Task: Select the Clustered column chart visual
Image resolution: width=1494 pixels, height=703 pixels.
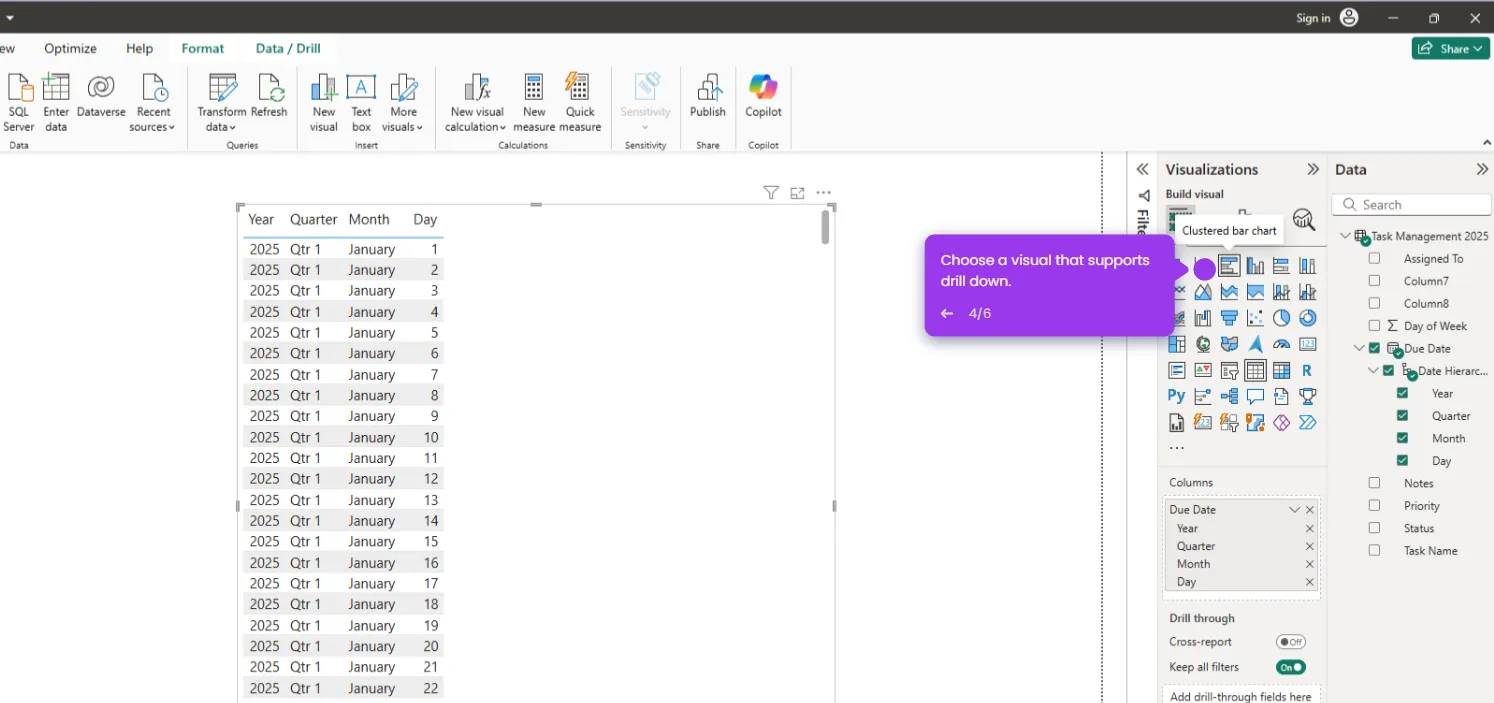Action: 1255,266
